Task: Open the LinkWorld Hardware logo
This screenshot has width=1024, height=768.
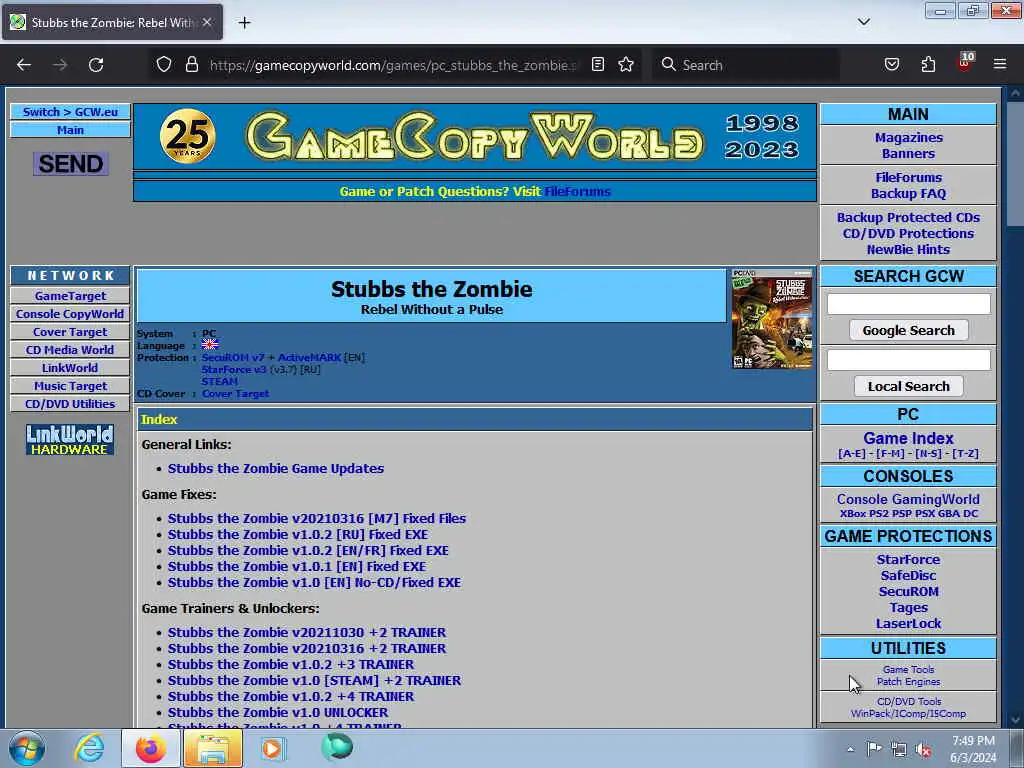Action: 70,440
